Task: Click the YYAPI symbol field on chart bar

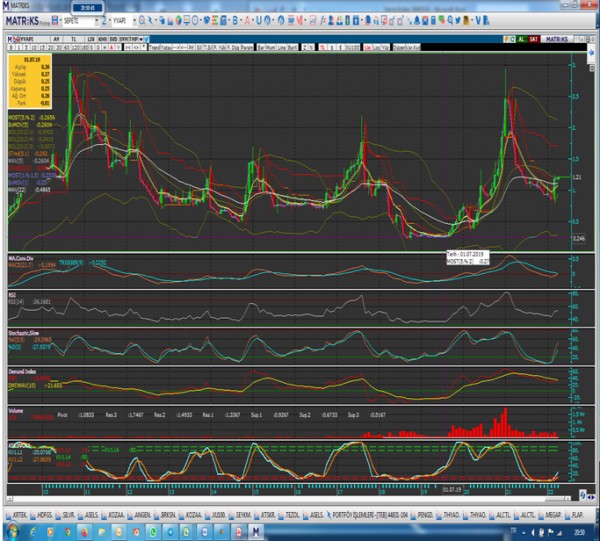Action: tap(31, 39)
